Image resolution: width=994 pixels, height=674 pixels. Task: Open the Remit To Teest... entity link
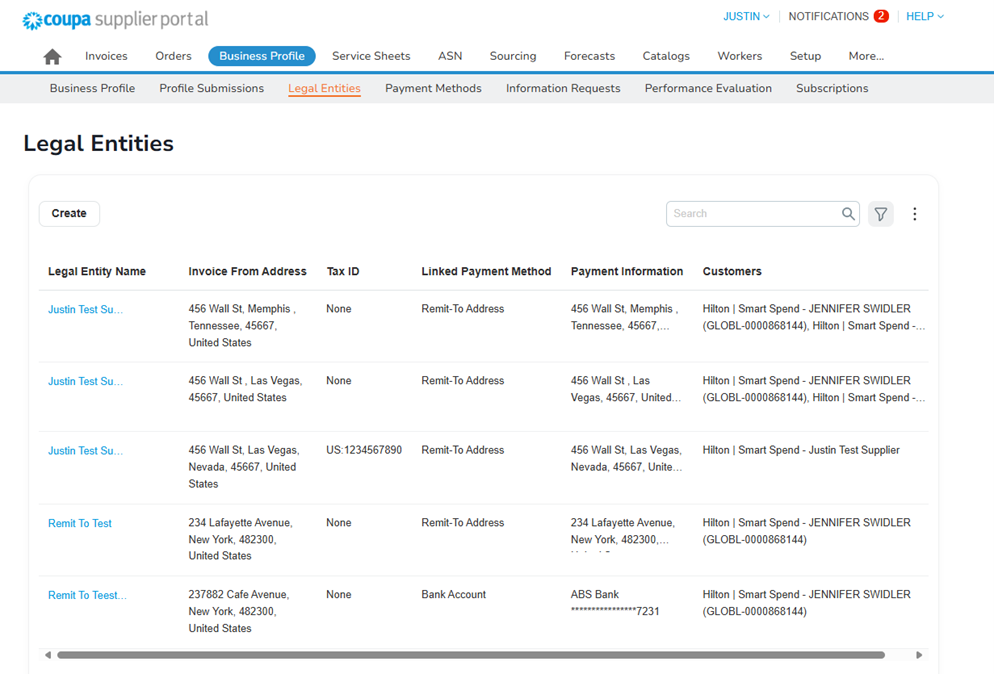(87, 595)
